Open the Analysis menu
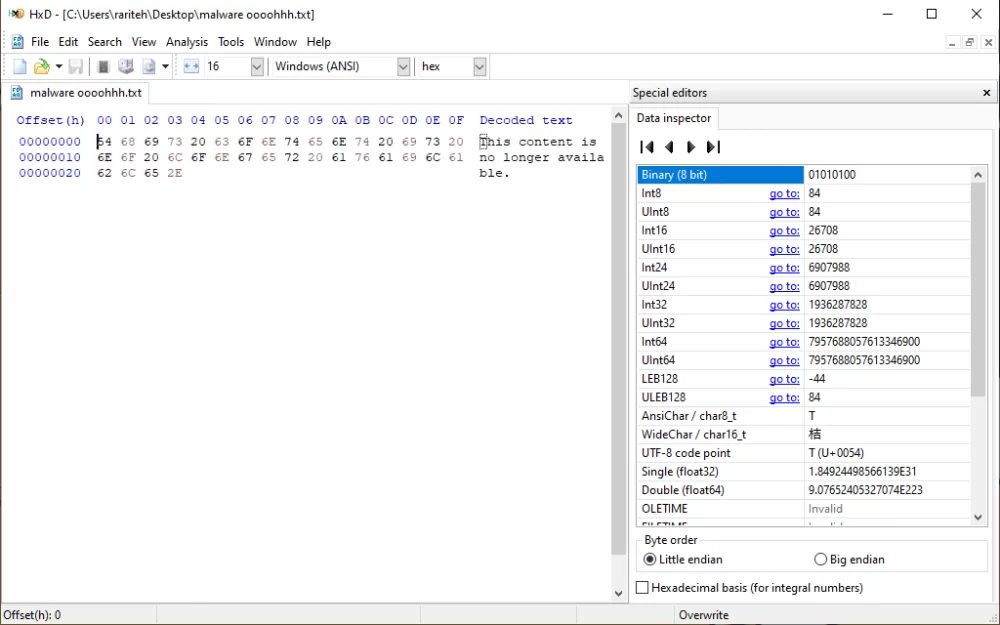1000x625 pixels. [187, 42]
